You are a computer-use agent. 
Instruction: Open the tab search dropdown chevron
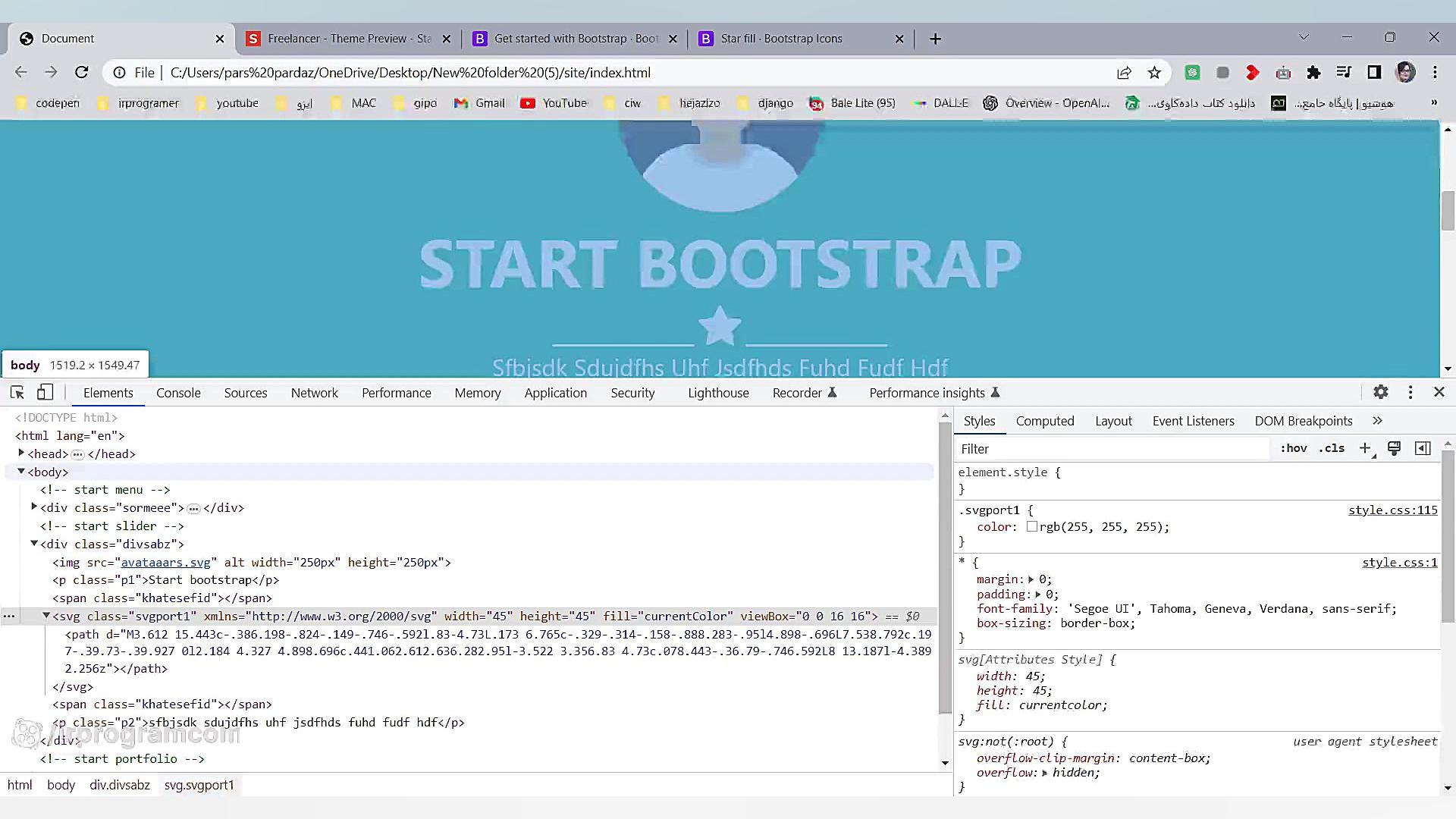(1304, 37)
